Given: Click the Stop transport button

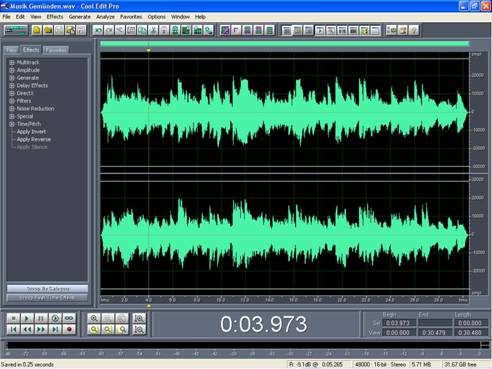Looking at the screenshot, I should (x=13, y=318).
